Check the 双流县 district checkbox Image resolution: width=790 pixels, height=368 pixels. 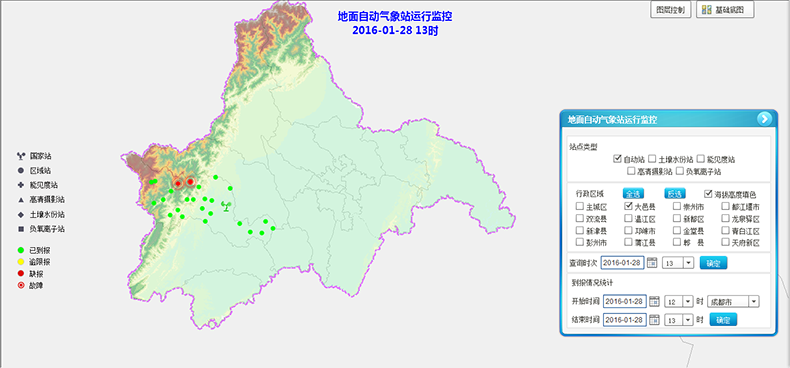pos(579,219)
